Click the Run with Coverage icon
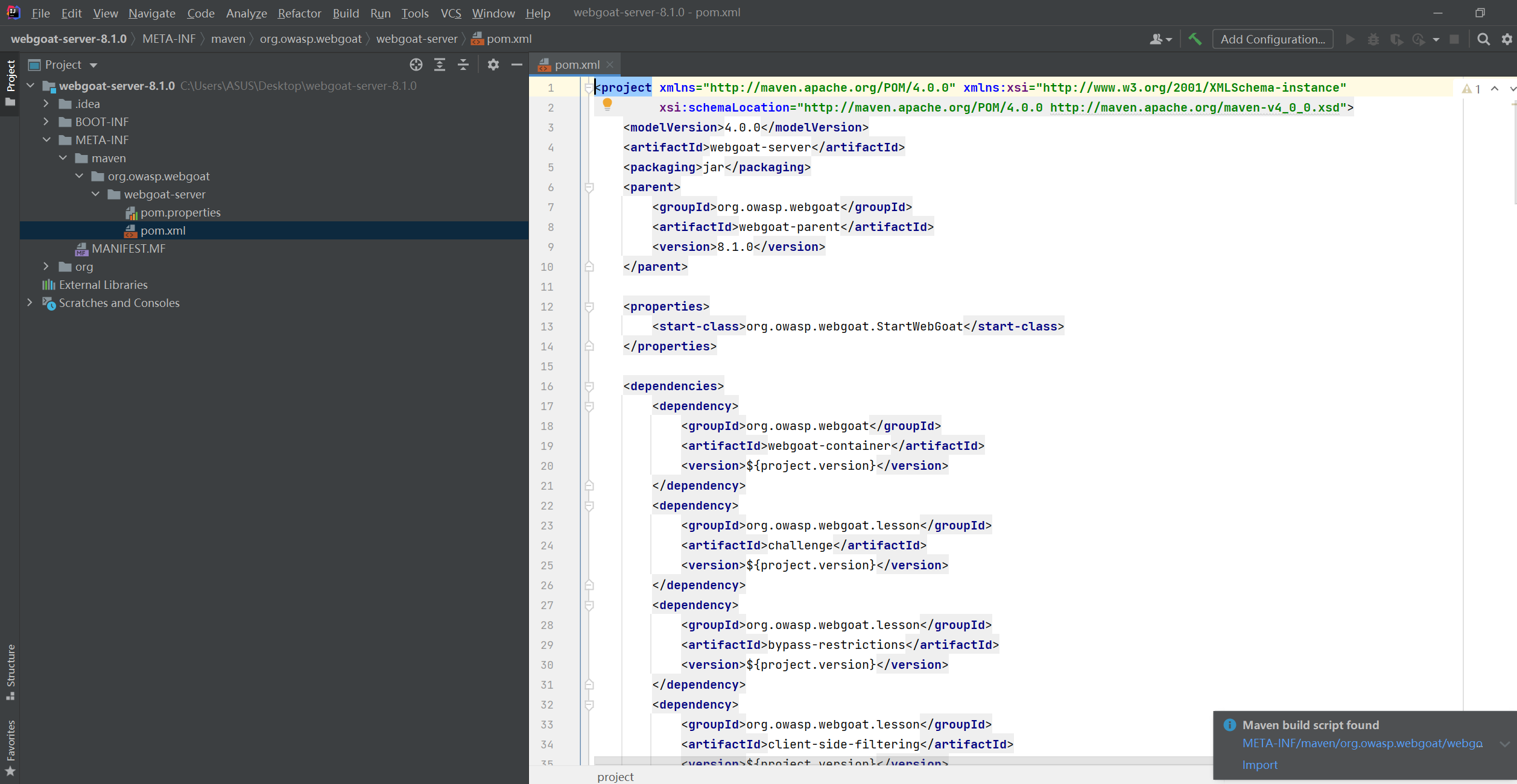1517x784 pixels. pyautogui.click(x=1396, y=39)
